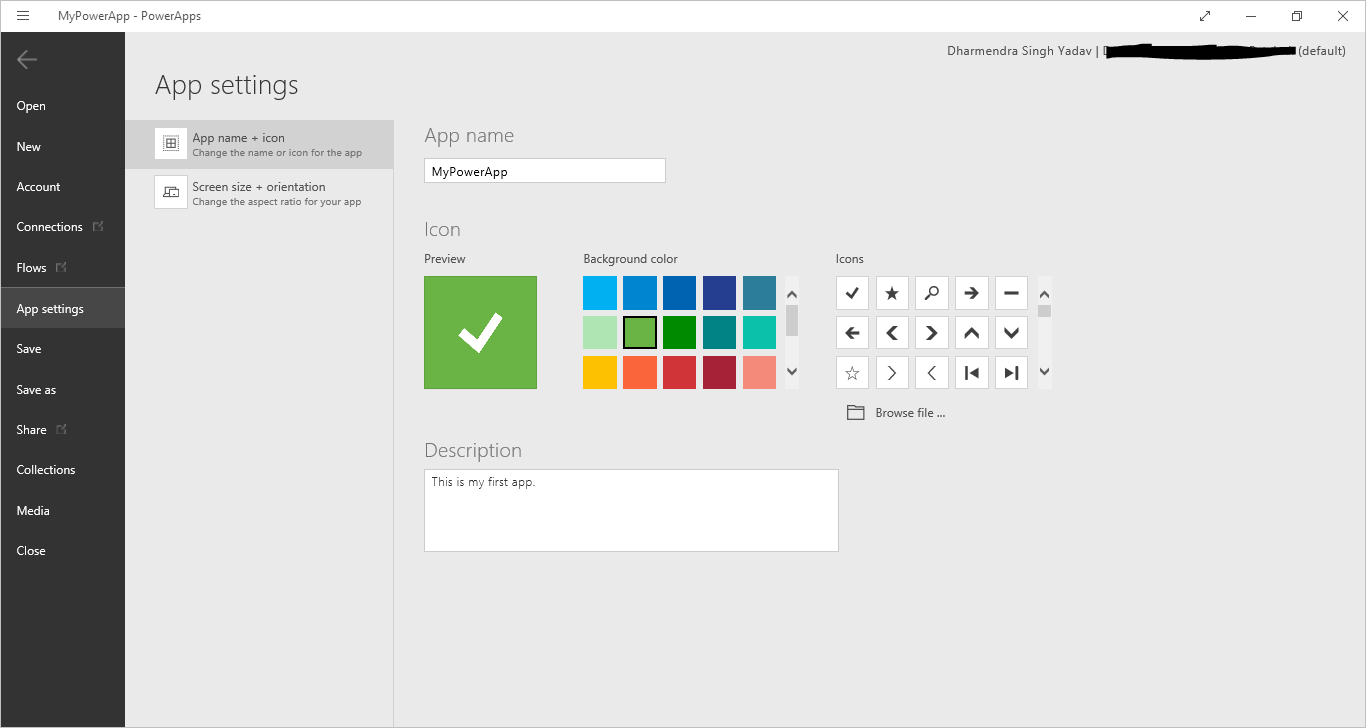Click the icons list scroll down arrow

[1045, 372]
